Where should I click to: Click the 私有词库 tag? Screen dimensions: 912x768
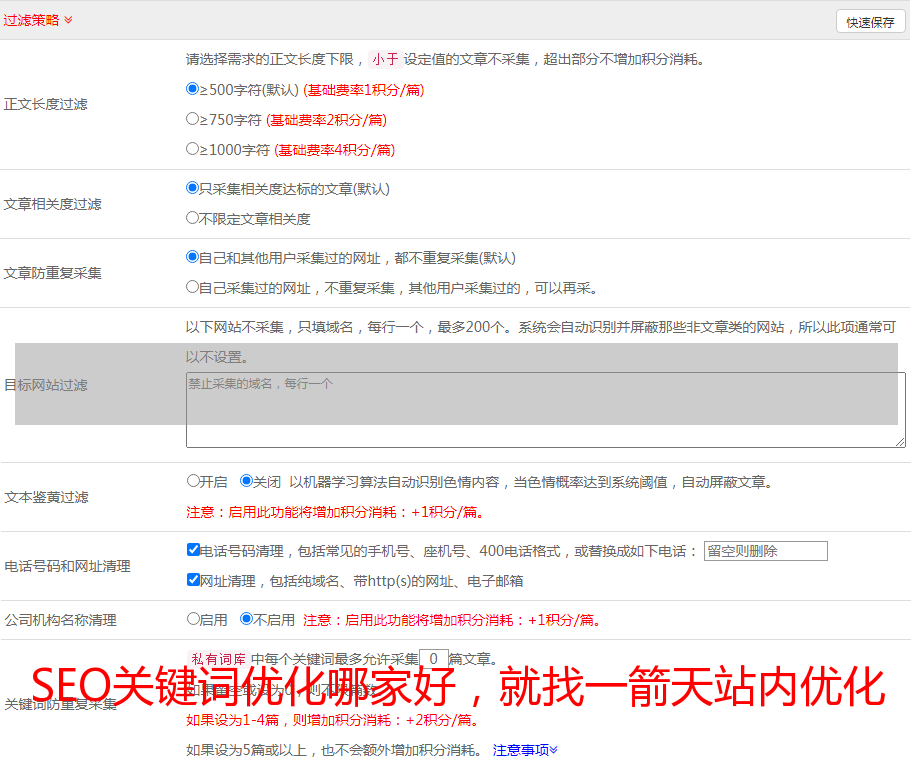click(219, 659)
